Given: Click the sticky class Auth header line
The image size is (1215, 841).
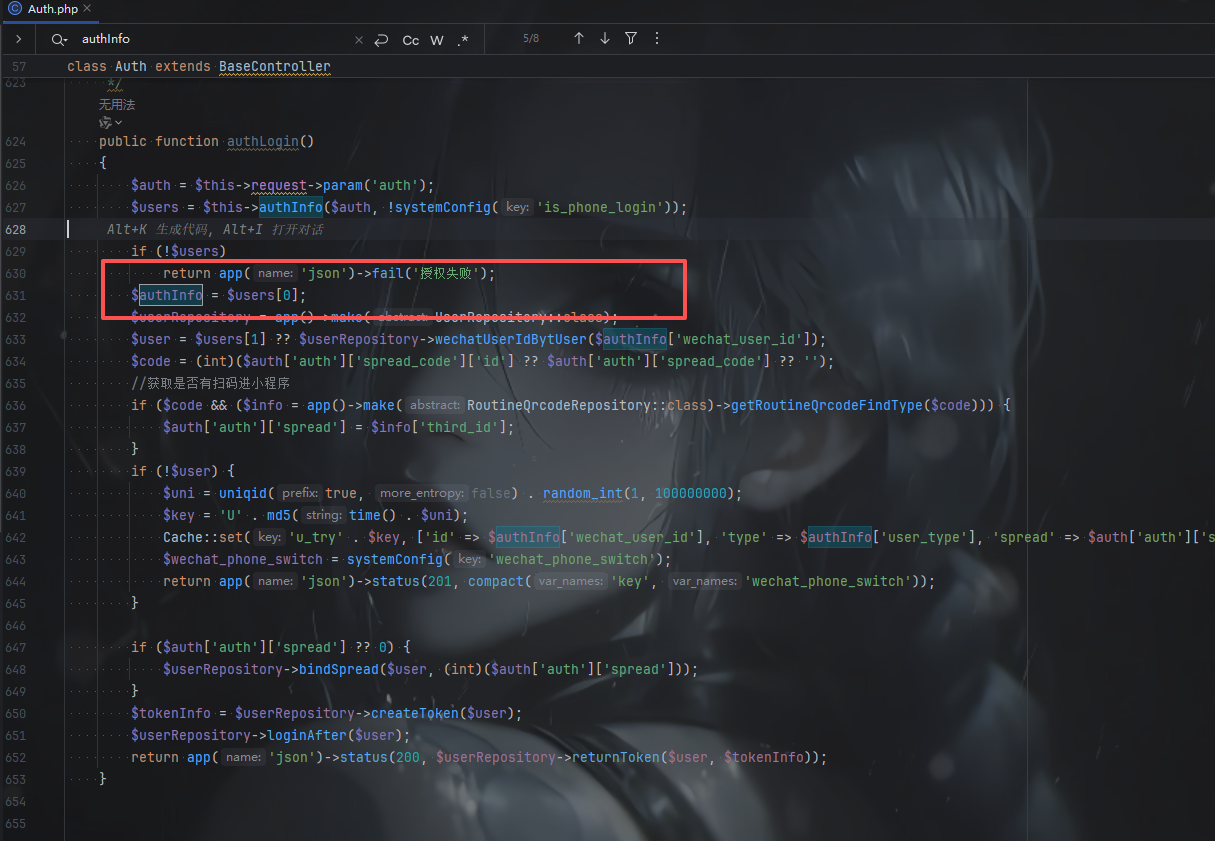Looking at the screenshot, I should pos(198,67).
